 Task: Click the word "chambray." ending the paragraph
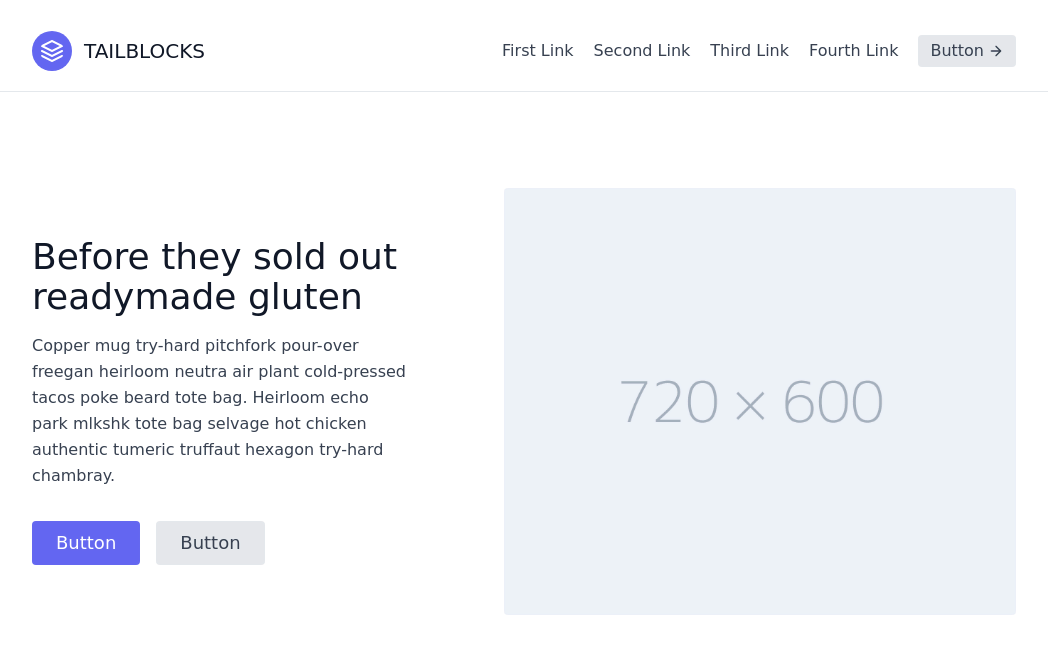[x=73, y=476]
